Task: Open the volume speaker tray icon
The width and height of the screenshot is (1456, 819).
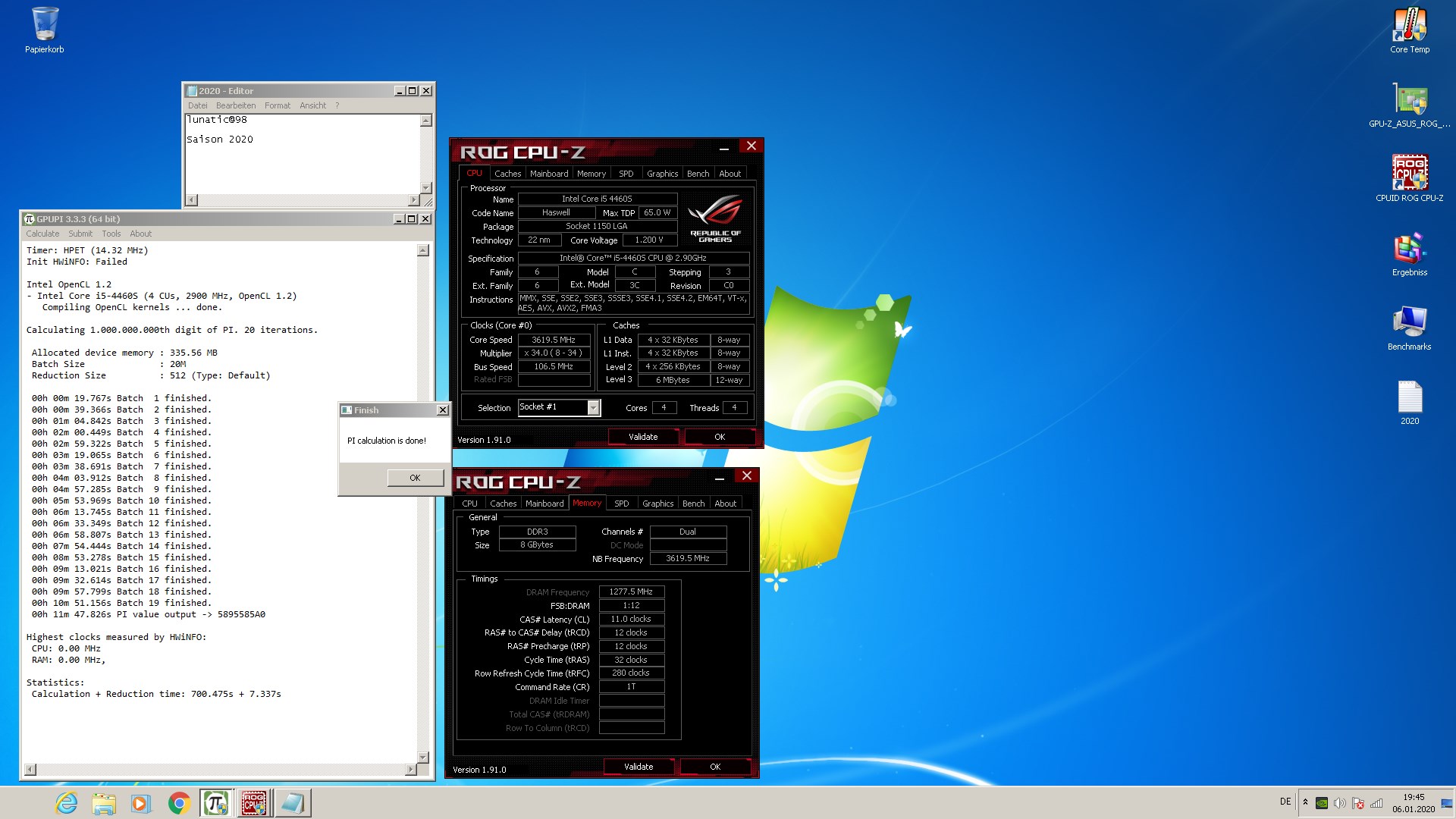Action: tap(1339, 803)
